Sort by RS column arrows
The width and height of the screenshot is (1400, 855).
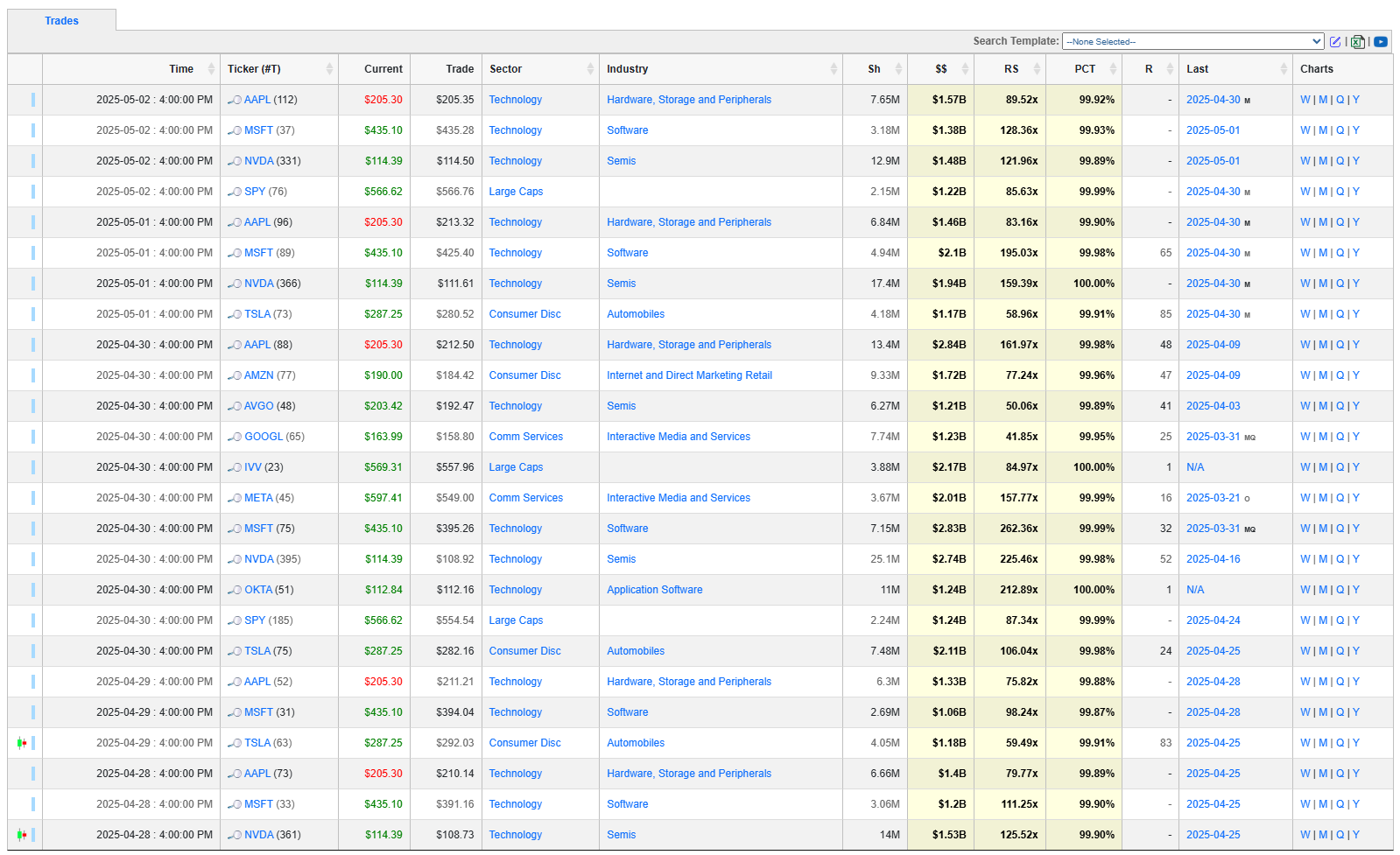pos(1037,69)
